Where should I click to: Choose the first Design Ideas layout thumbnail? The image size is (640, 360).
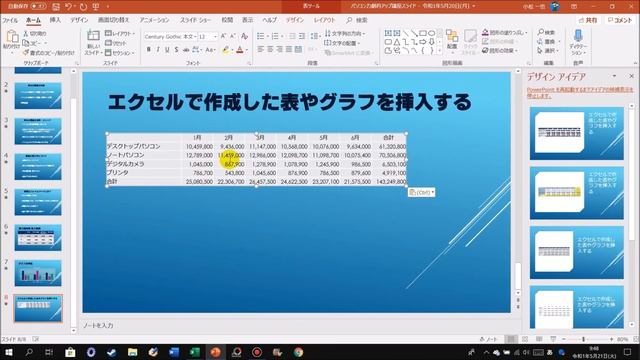pos(576,133)
